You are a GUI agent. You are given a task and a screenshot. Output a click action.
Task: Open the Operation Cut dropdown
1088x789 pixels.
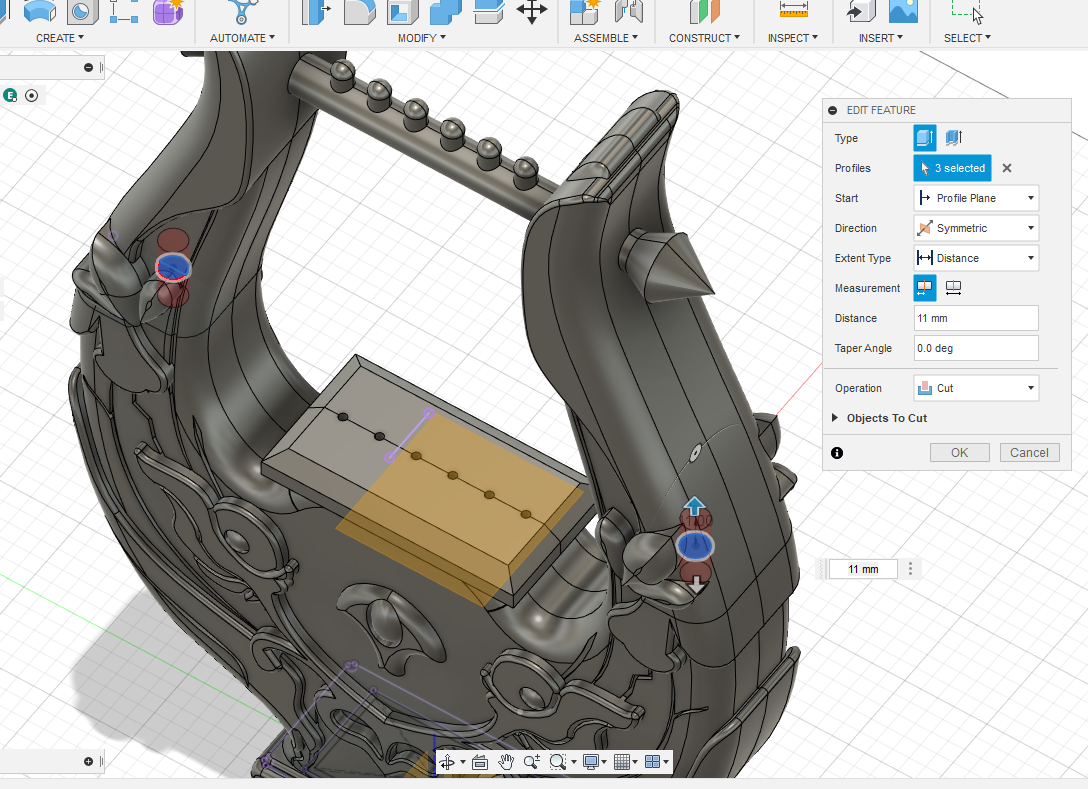click(976, 388)
